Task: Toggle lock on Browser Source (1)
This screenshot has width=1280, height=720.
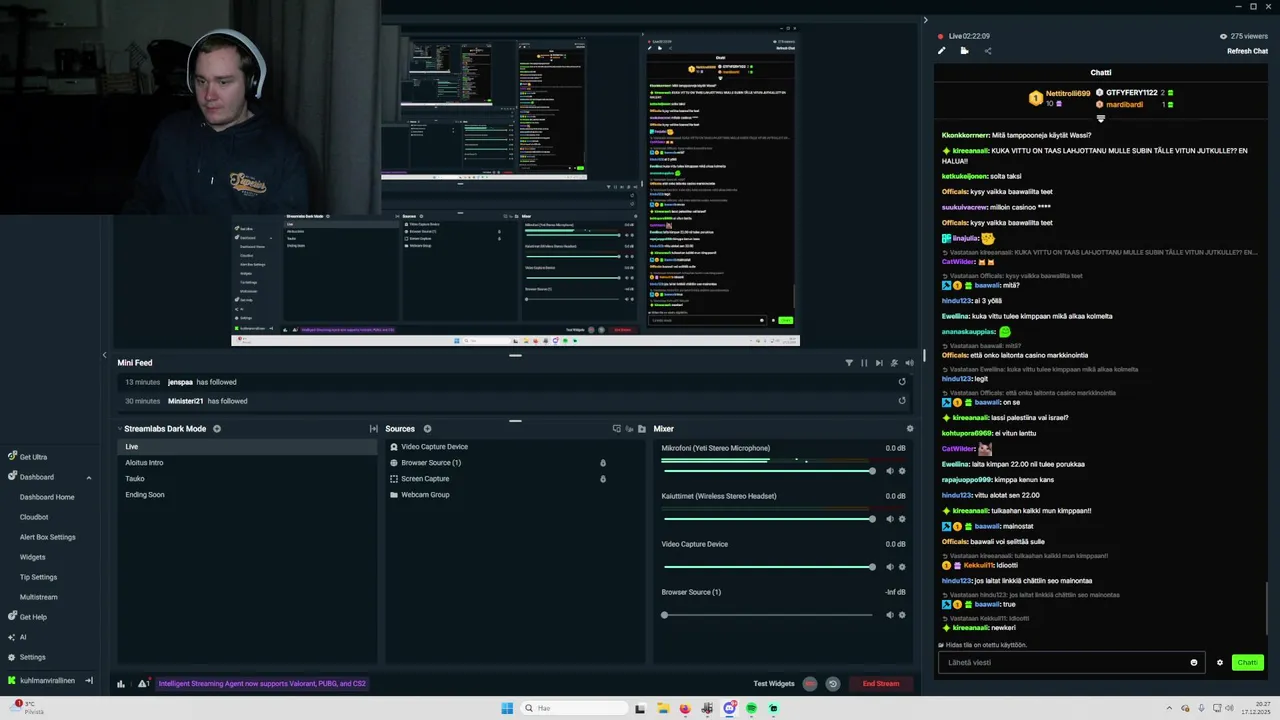Action: (603, 463)
